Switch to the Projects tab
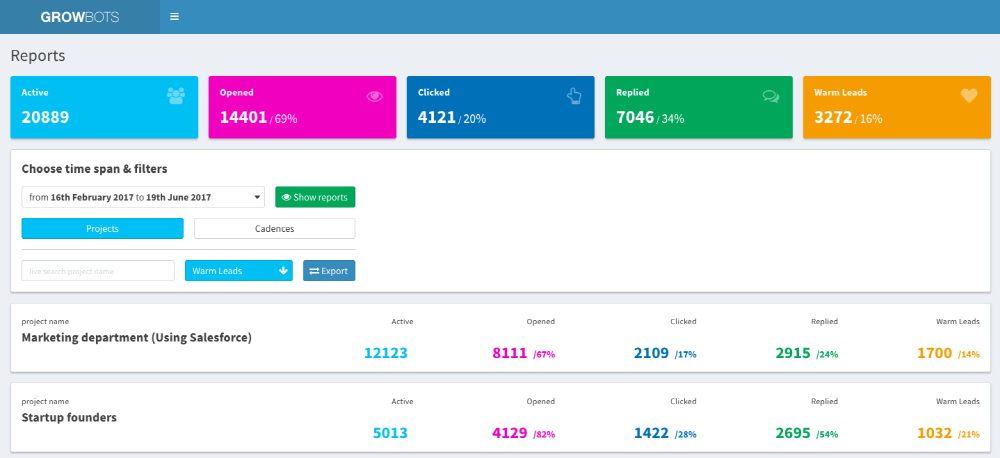This screenshot has width=1000, height=458. tap(102, 228)
